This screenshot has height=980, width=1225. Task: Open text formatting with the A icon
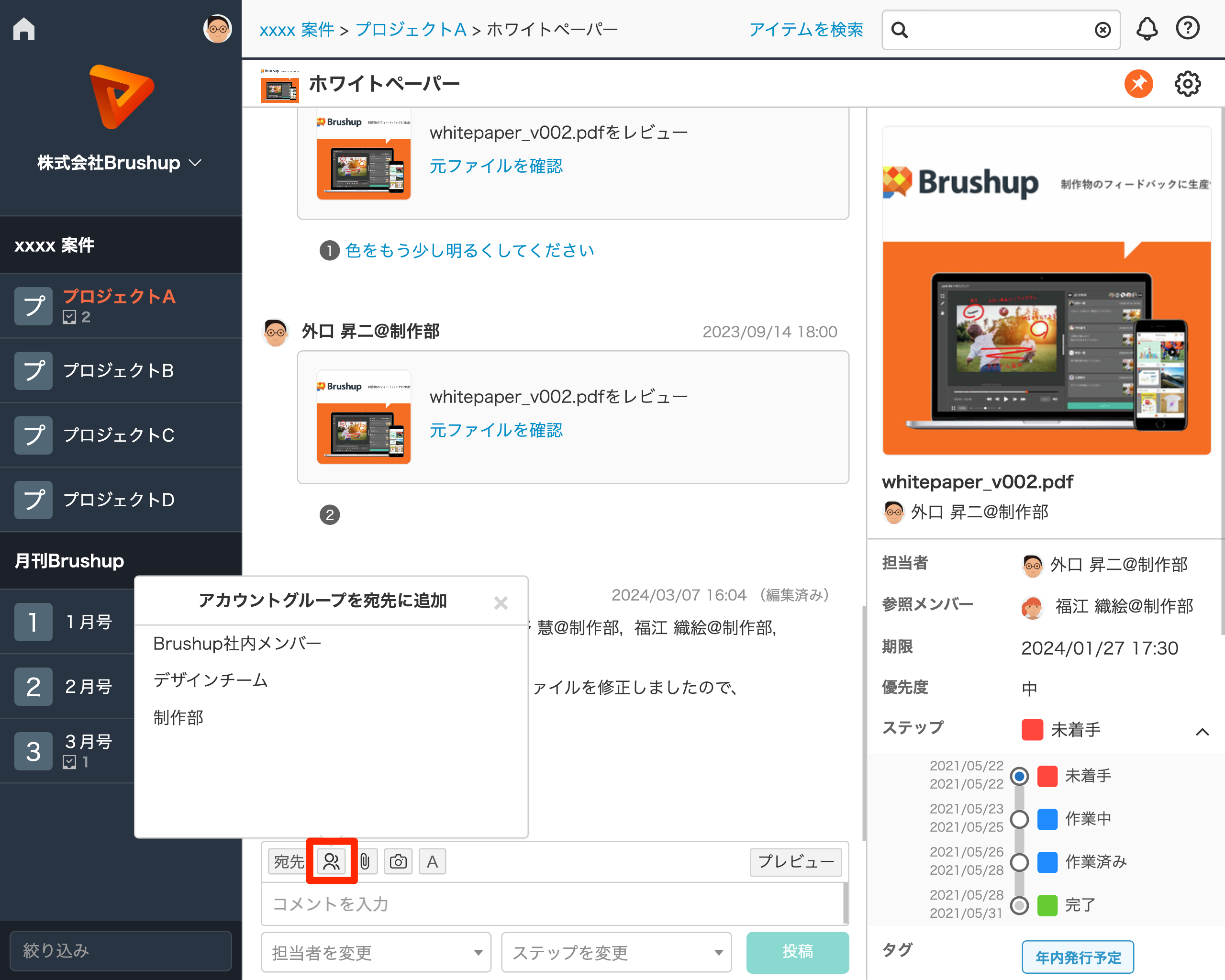tap(432, 861)
